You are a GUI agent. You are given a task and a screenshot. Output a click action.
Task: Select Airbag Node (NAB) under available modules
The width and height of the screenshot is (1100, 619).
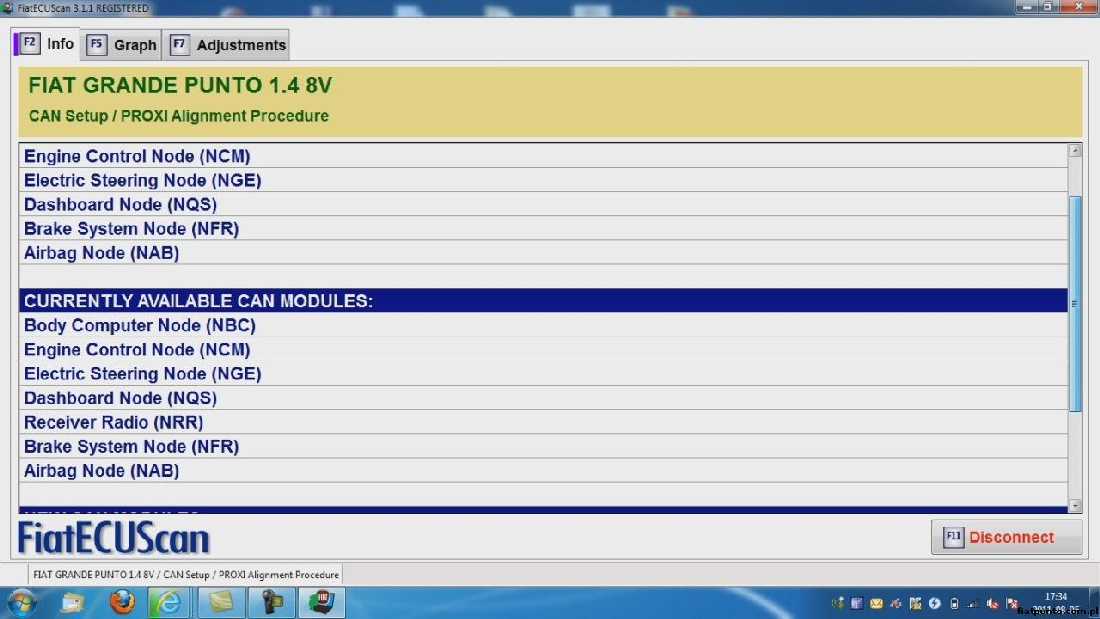[543, 471]
